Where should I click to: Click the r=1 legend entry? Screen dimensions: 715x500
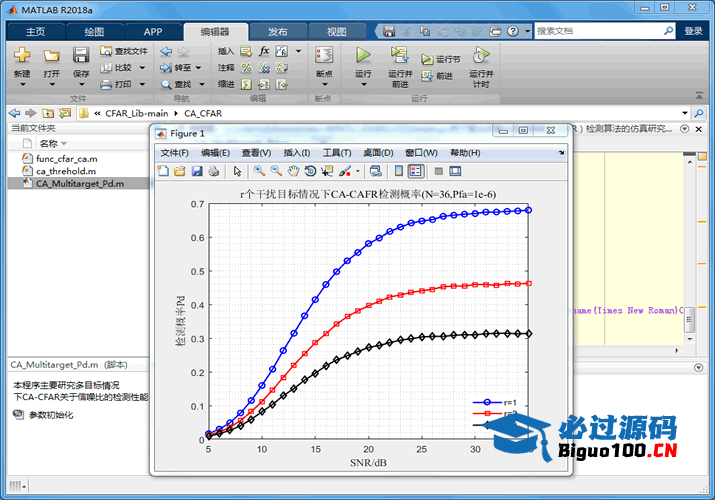495,402
